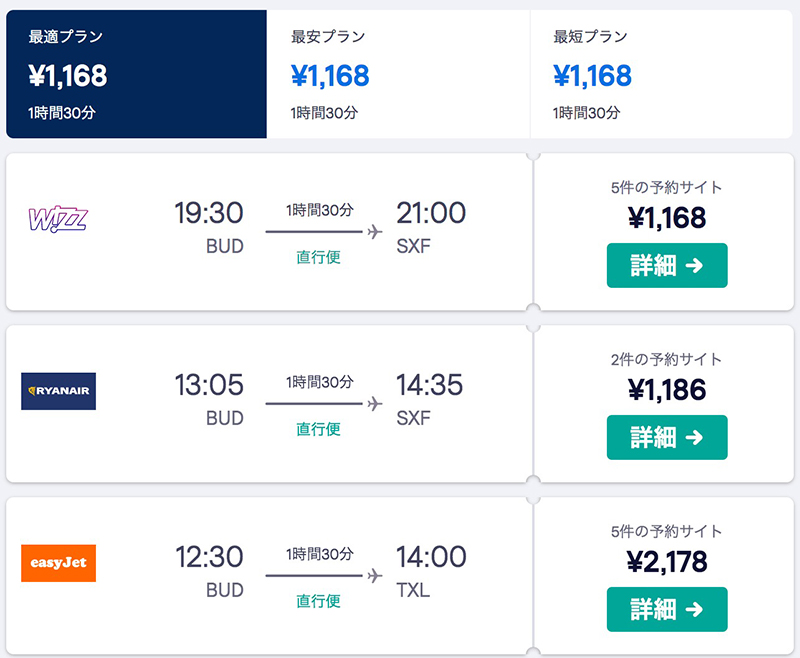Click the airplane icon on easyJet flight

375,576
